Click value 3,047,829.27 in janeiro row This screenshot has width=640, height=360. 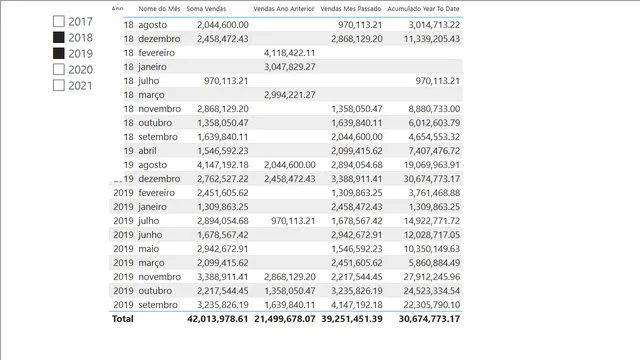click(x=289, y=67)
